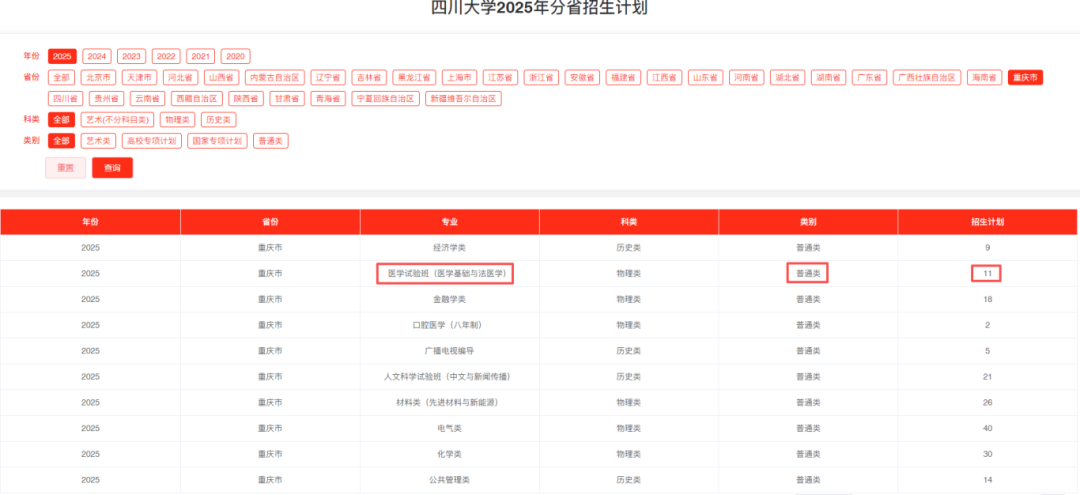The height and width of the screenshot is (495, 1080).
Task: Filter by province 西藏自治区
Action: click(x=196, y=99)
